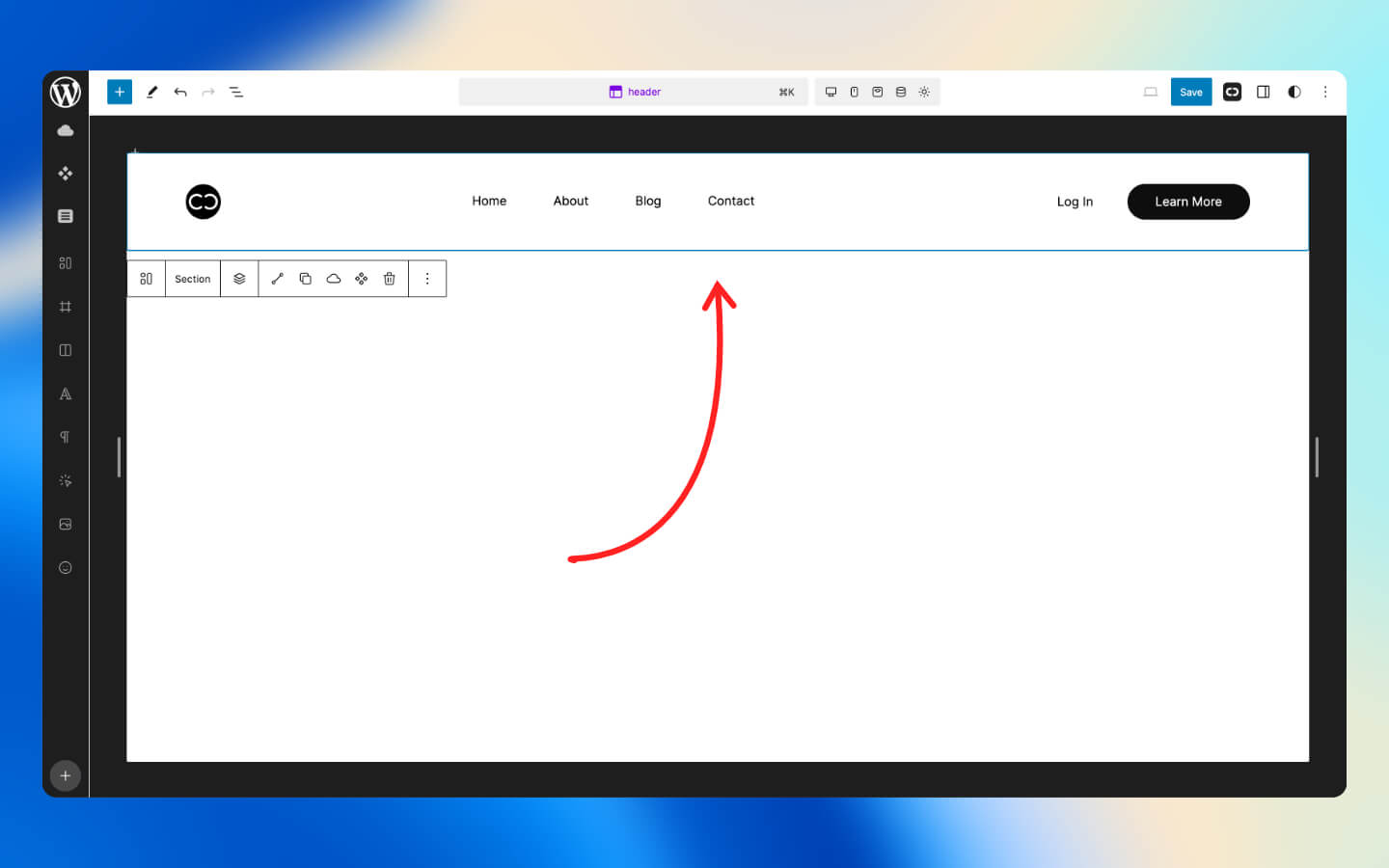Click the Contact navigation item
This screenshot has width=1389, height=868.
[x=730, y=201]
